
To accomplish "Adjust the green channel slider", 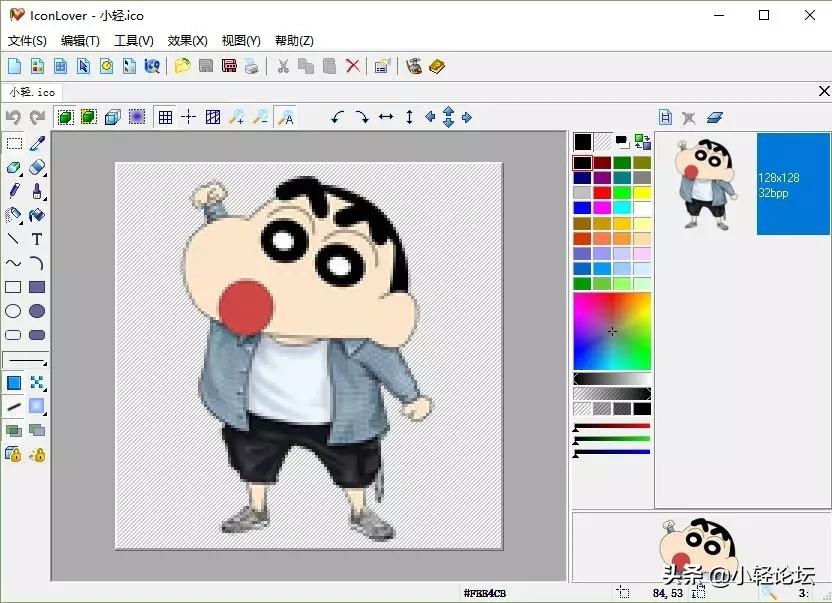I will click(x=612, y=440).
